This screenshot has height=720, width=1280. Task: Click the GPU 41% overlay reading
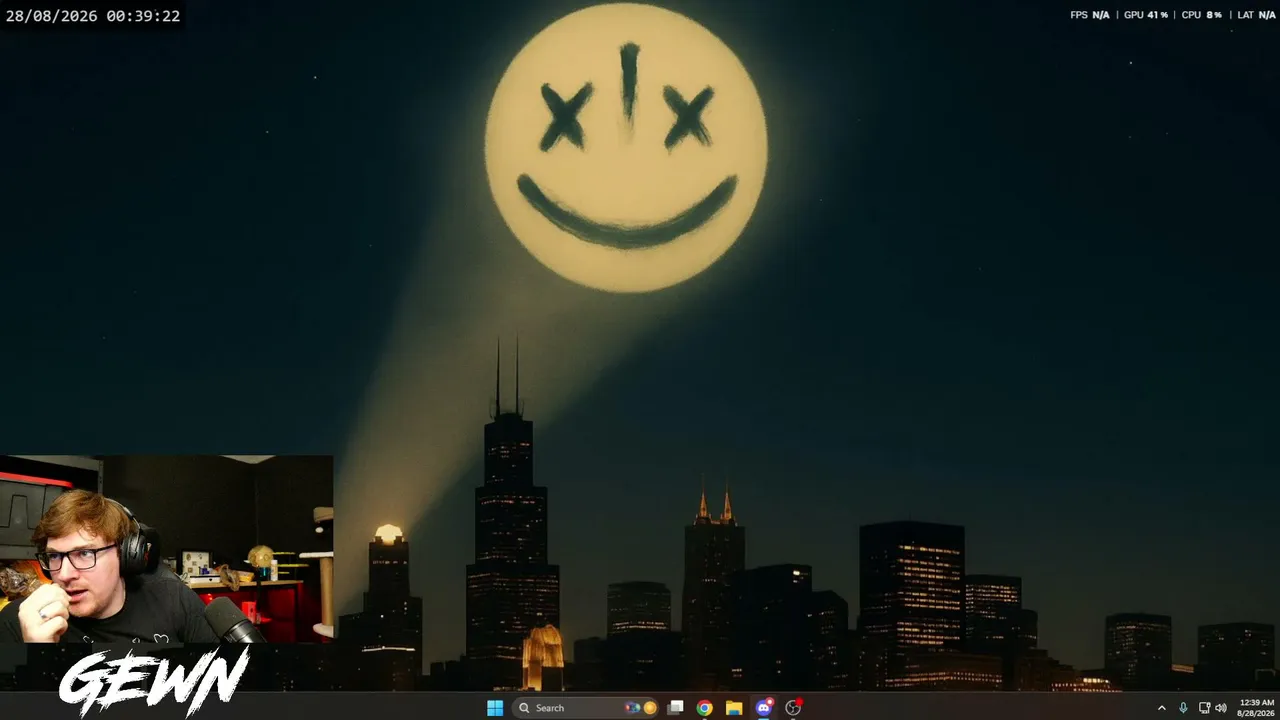point(1146,15)
